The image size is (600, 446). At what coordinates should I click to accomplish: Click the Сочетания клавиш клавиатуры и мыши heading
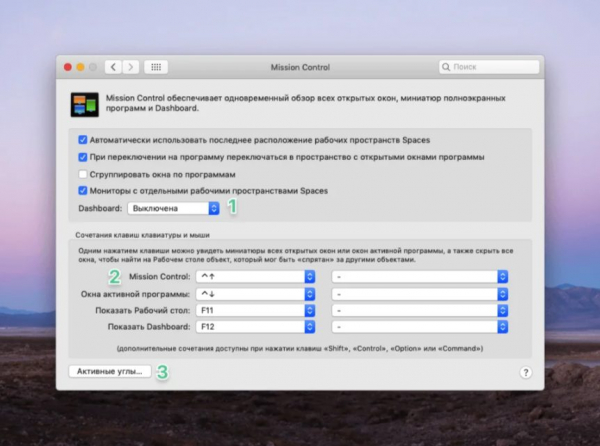[x=142, y=235]
